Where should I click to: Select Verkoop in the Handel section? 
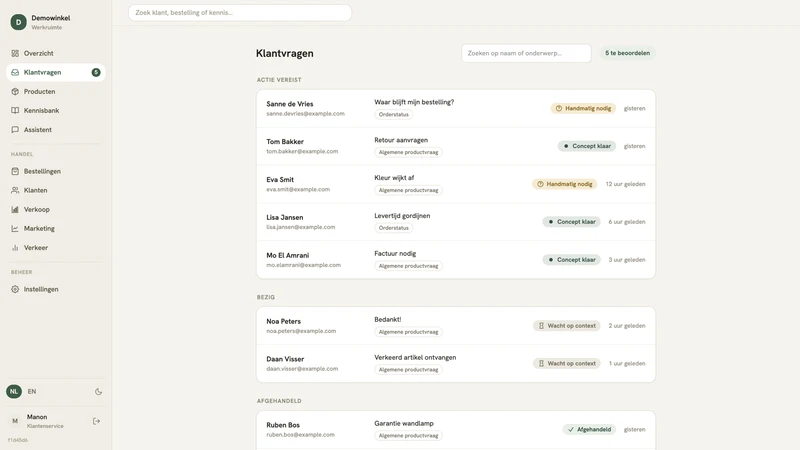point(56,209)
